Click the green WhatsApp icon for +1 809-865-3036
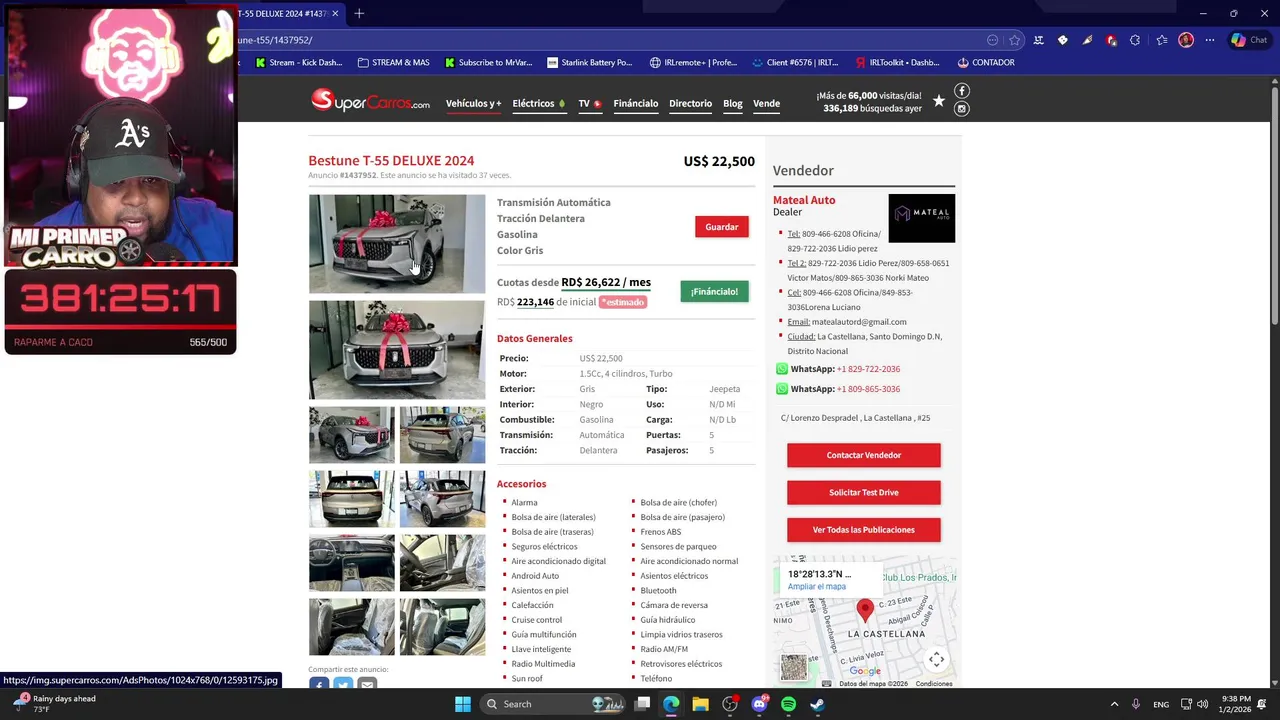The image size is (1280, 720). 782,389
